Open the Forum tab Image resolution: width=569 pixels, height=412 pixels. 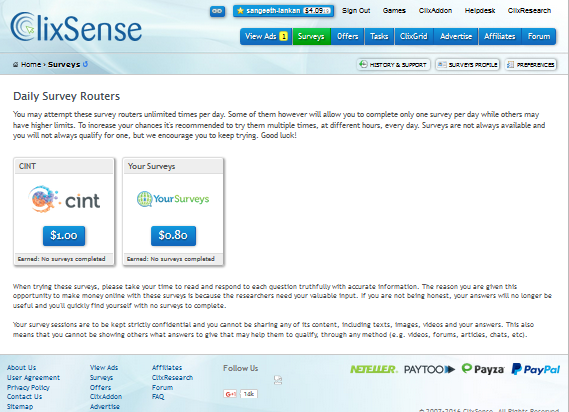click(x=539, y=36)
